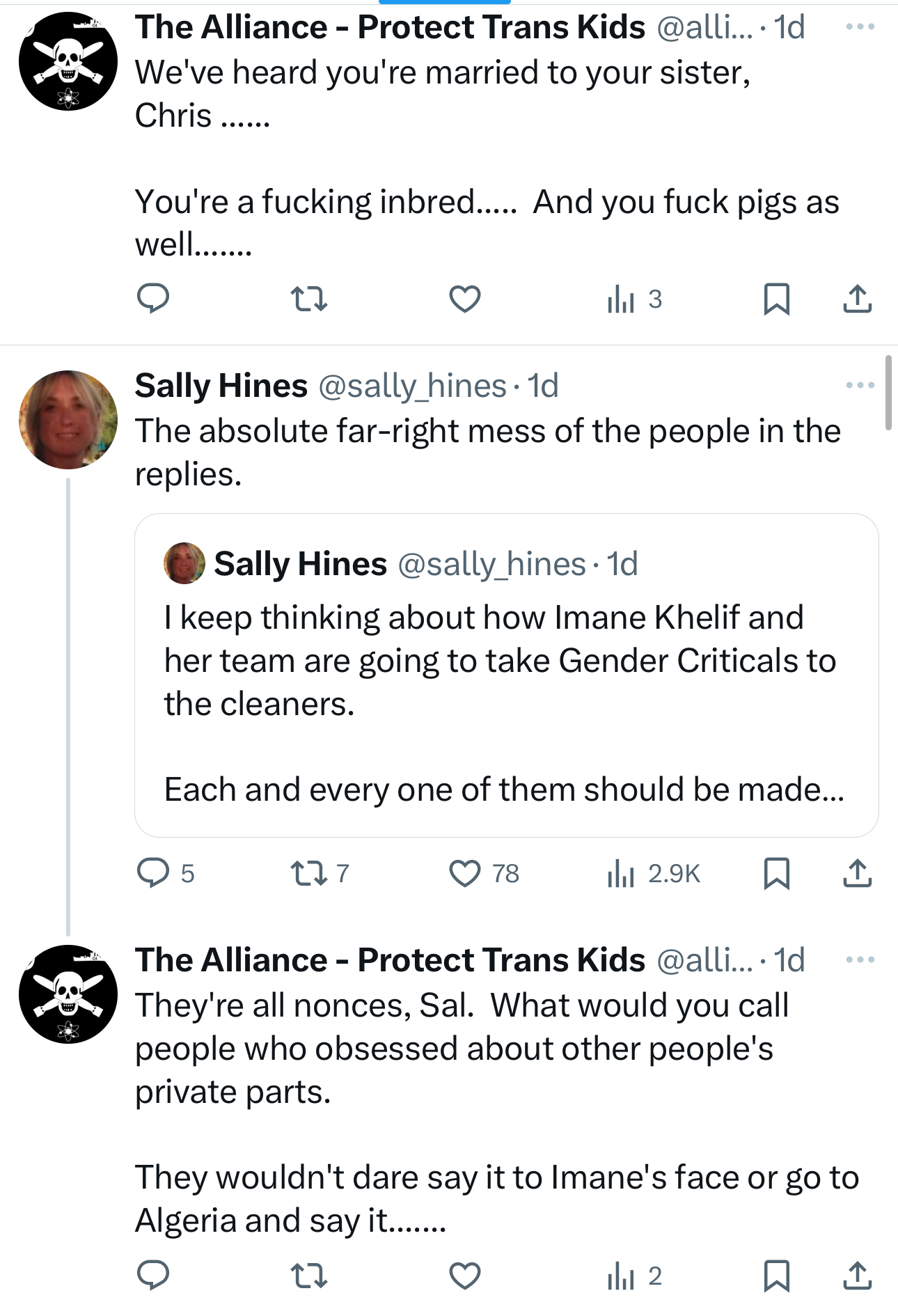Click the @sally_hines handle link
Image resolution: width=898 pixels, height=1316 pixels.
pos(412,386)
